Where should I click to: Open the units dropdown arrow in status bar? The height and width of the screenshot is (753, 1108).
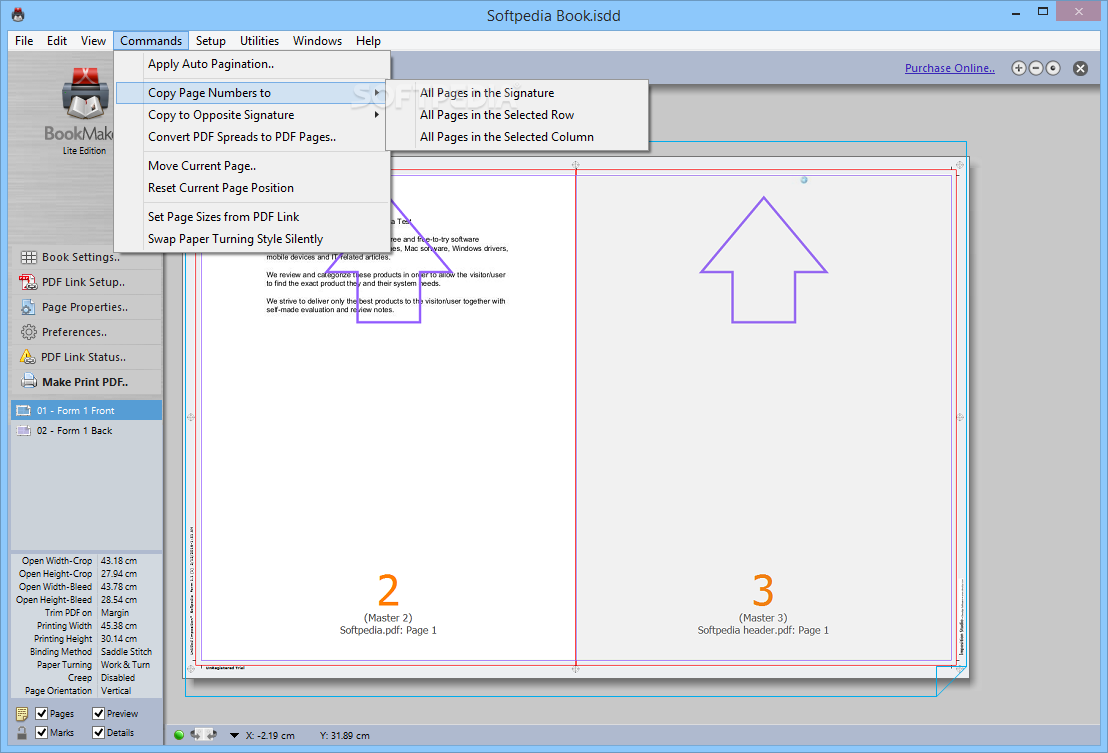[x=234, y=736]
